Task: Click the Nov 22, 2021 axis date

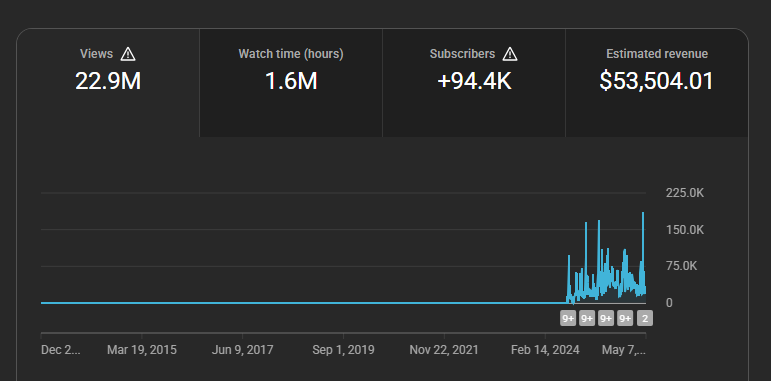Action: coord(444,350)
